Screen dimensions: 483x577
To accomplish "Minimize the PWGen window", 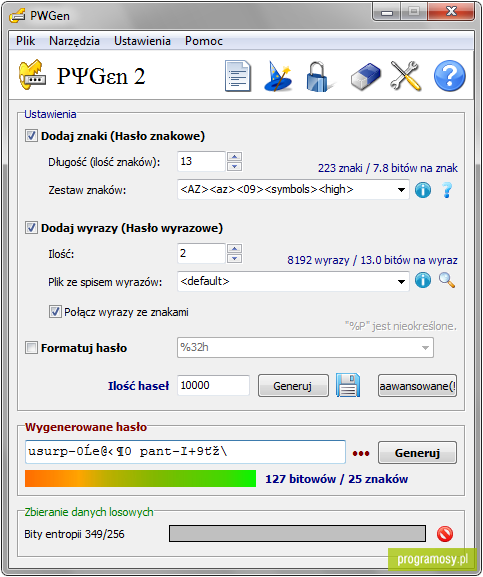I will 387,13.
